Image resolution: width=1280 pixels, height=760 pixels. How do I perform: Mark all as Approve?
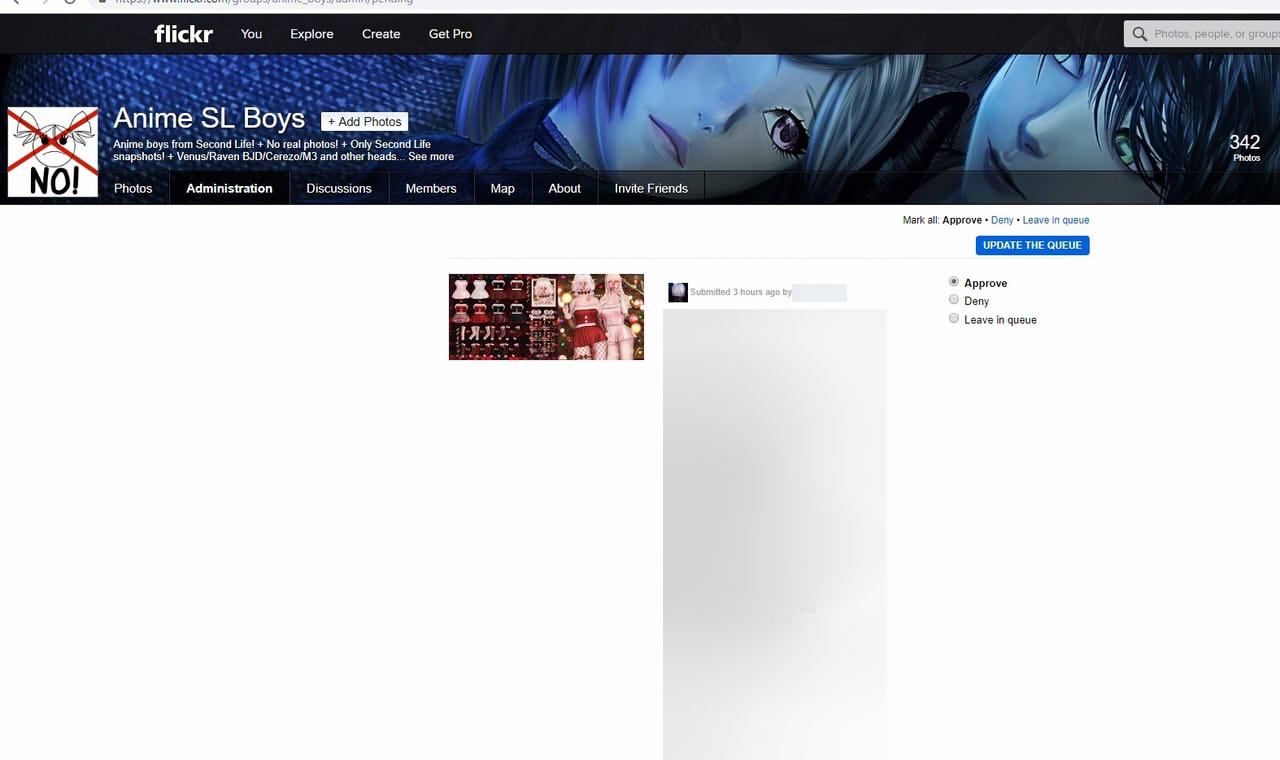[x=962, y=220]
